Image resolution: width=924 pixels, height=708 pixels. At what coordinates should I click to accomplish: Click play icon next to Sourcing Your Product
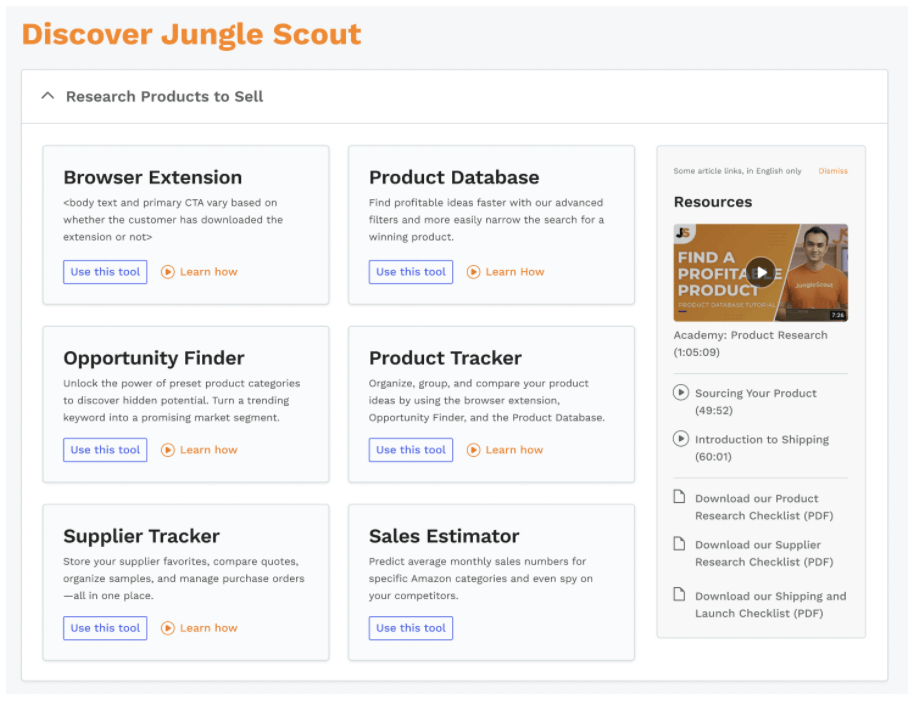(681, 392)
